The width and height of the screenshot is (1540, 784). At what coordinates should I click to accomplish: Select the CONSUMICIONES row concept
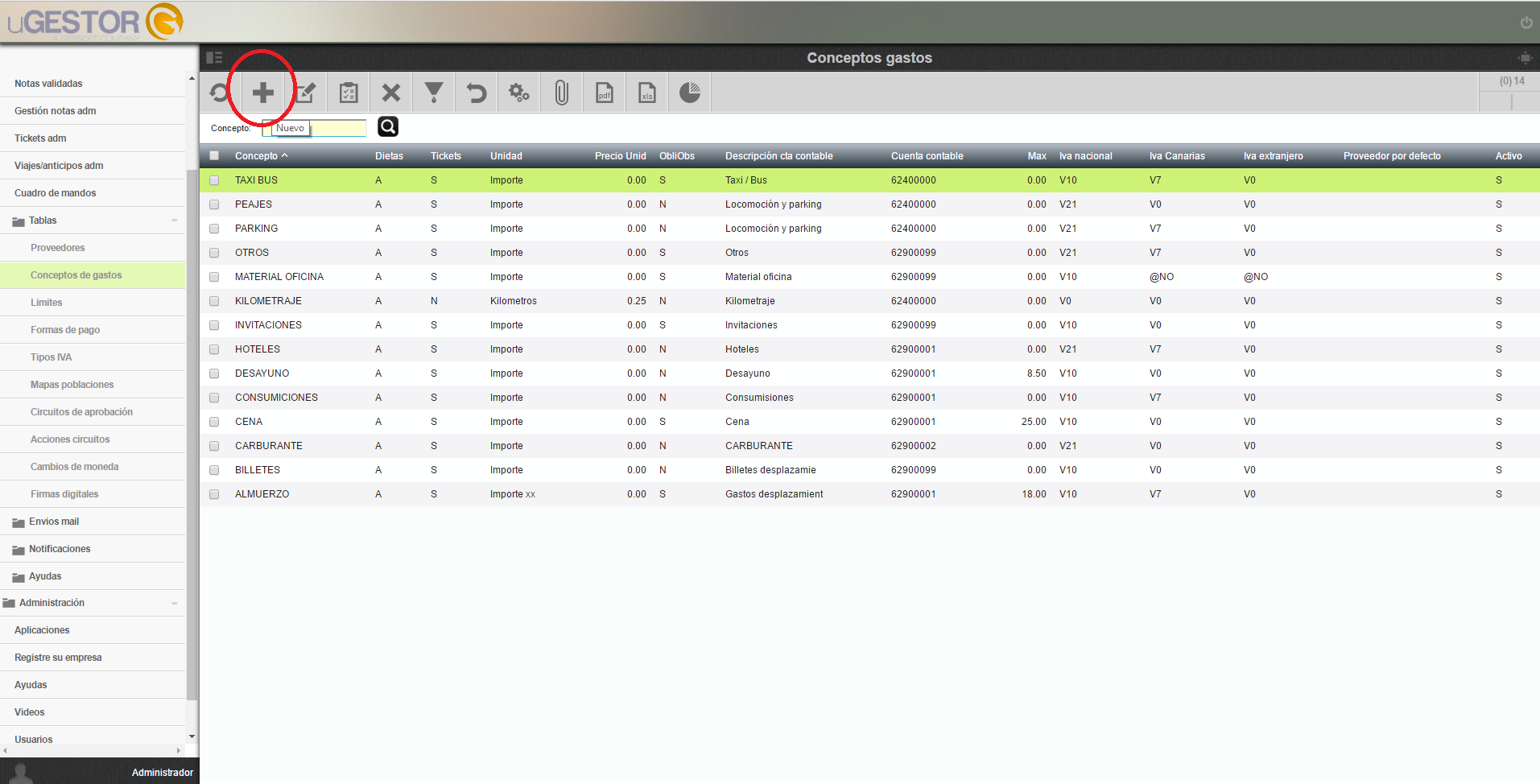[276, 398]
